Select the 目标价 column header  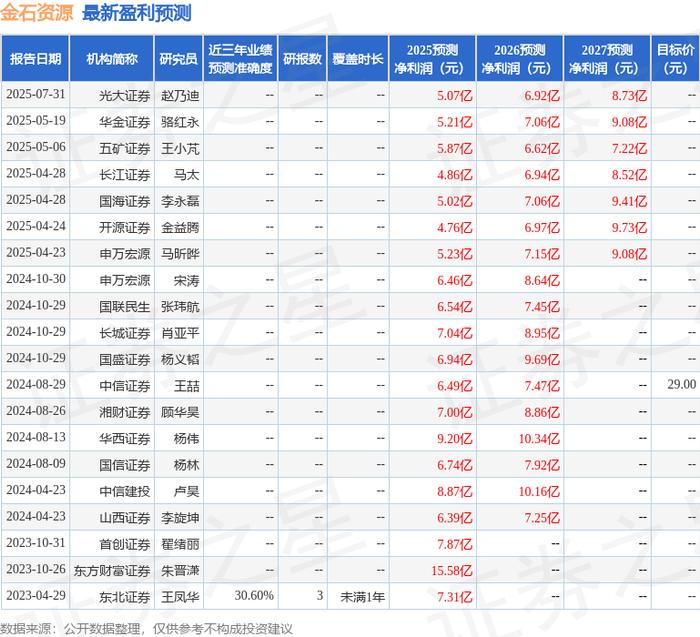click(675, 58)
